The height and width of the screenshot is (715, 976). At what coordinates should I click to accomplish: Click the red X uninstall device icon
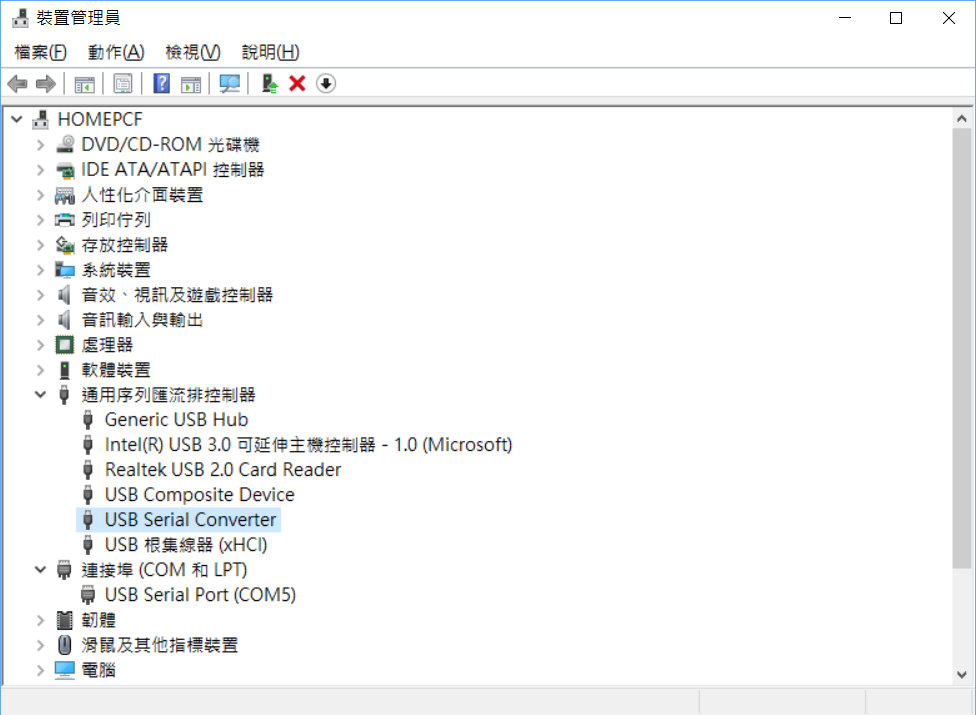[297, 84]
